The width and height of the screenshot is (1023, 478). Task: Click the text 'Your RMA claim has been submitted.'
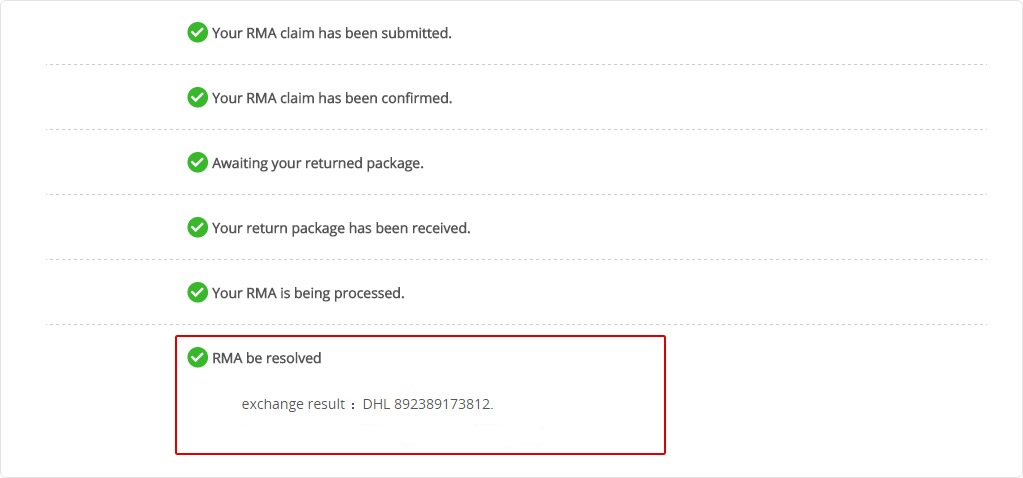pyautogui.click(x=331, y=33)
